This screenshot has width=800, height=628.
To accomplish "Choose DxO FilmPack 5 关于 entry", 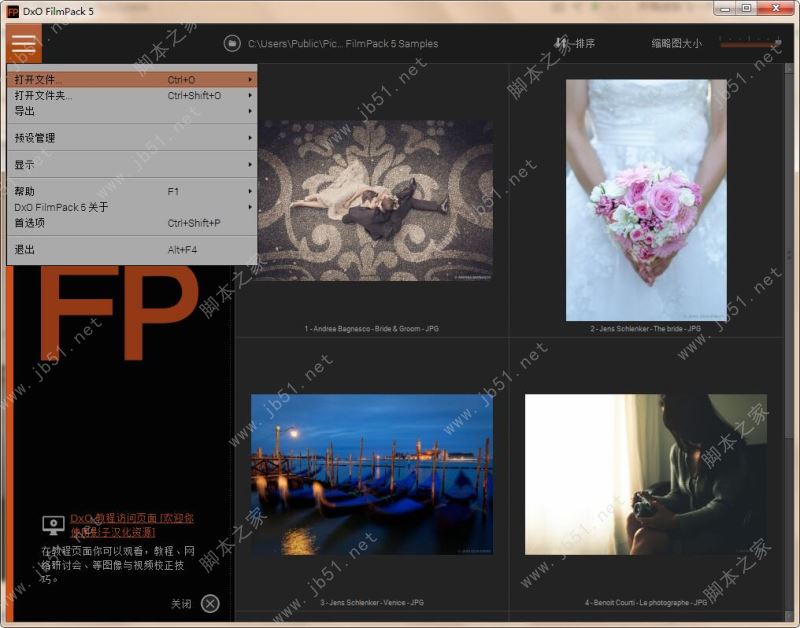I will coord(132,207).
